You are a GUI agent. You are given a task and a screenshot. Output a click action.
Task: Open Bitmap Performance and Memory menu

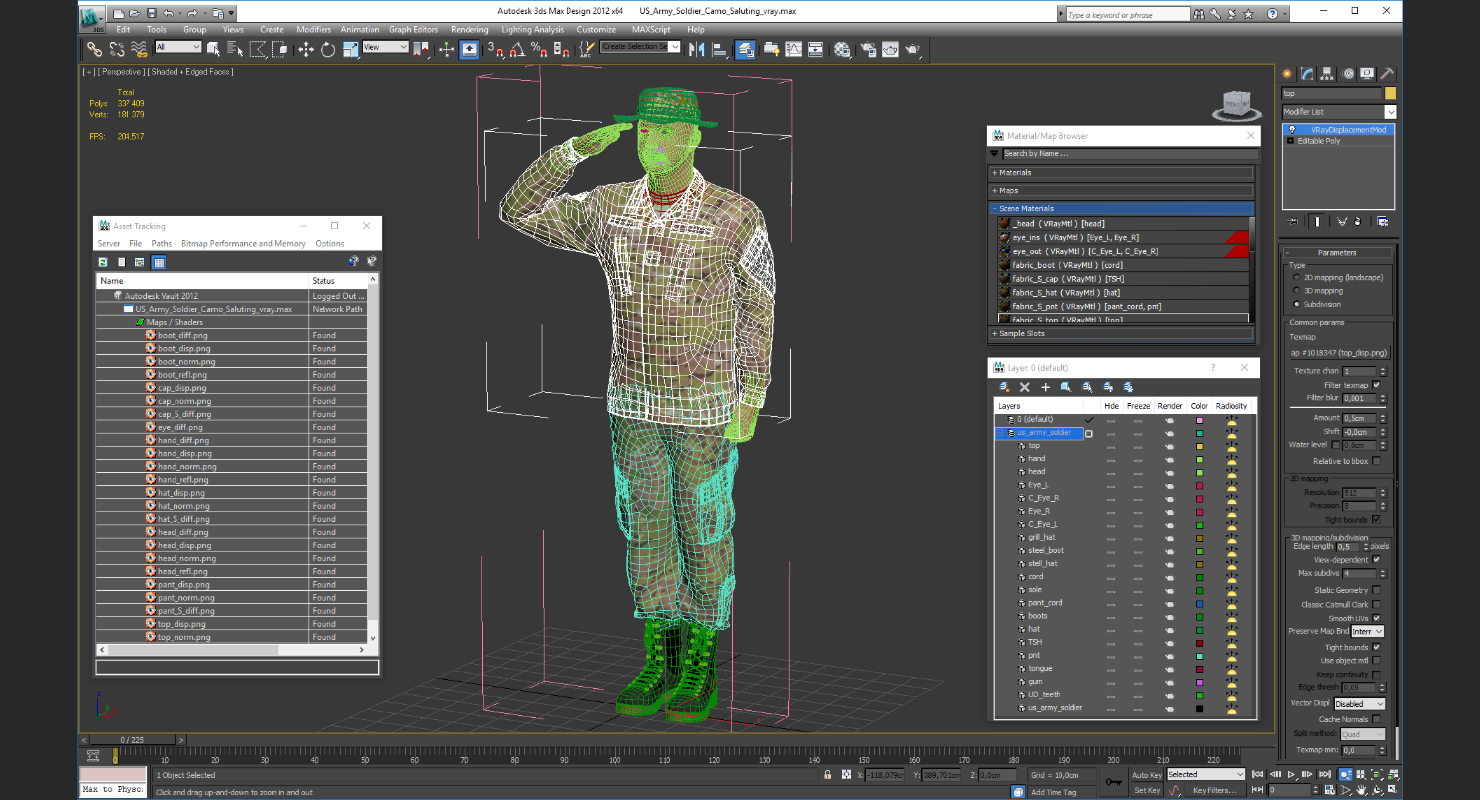tap(243, 243)
